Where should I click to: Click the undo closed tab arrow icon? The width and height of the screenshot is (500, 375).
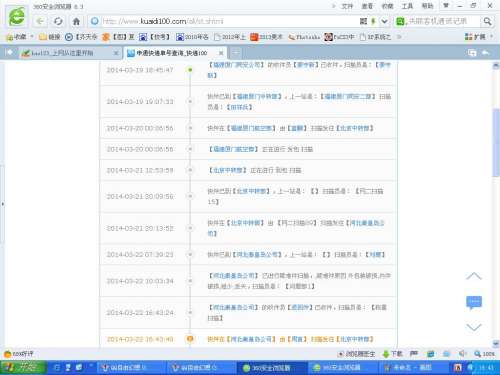[486, 53]
